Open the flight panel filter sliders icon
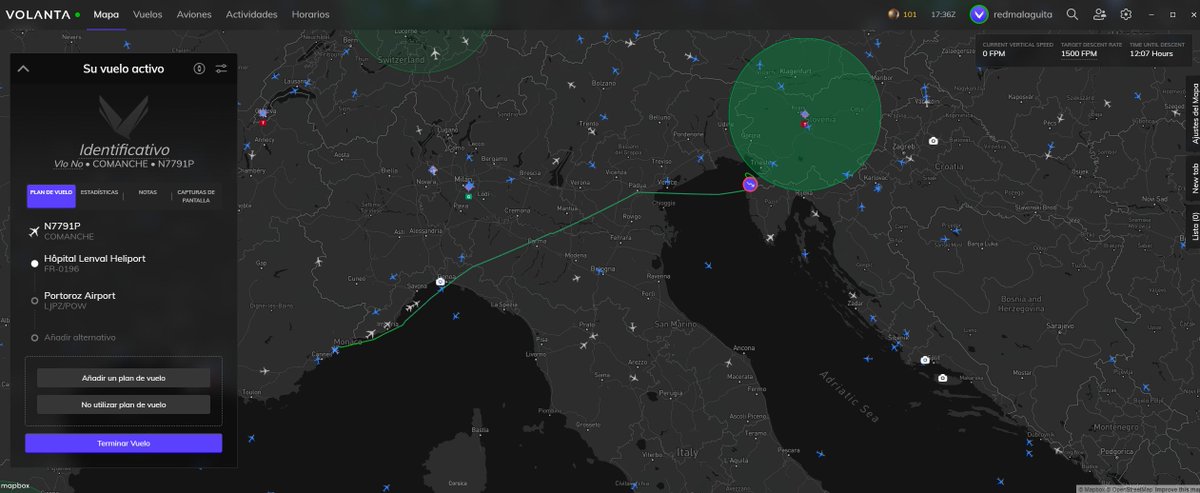The width and height of the screenshot is (1200, 493). click(221, 69)
